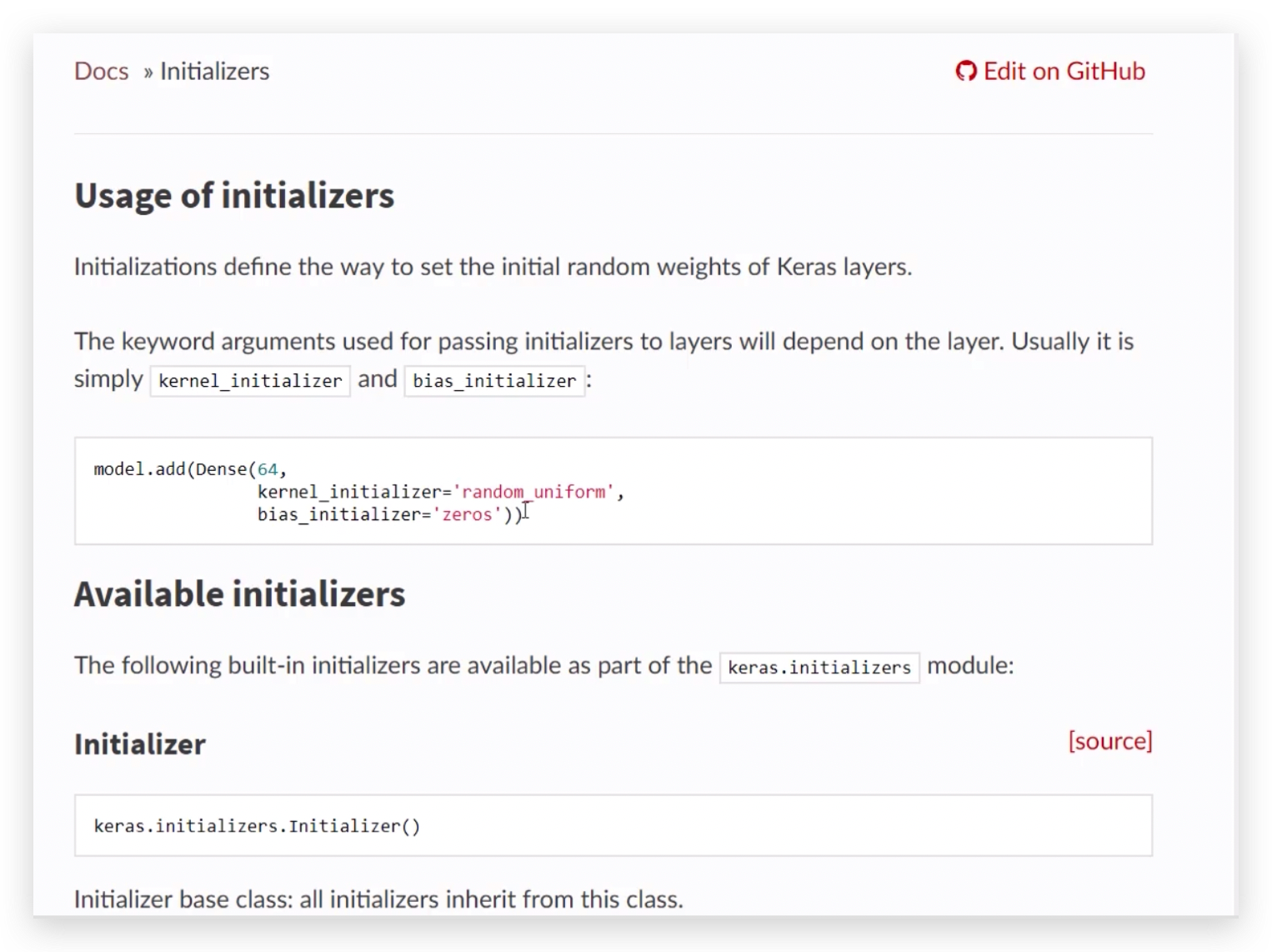Click the 'zeros' string in code
The image size is (1272, 952).
(x=467, y=514)
